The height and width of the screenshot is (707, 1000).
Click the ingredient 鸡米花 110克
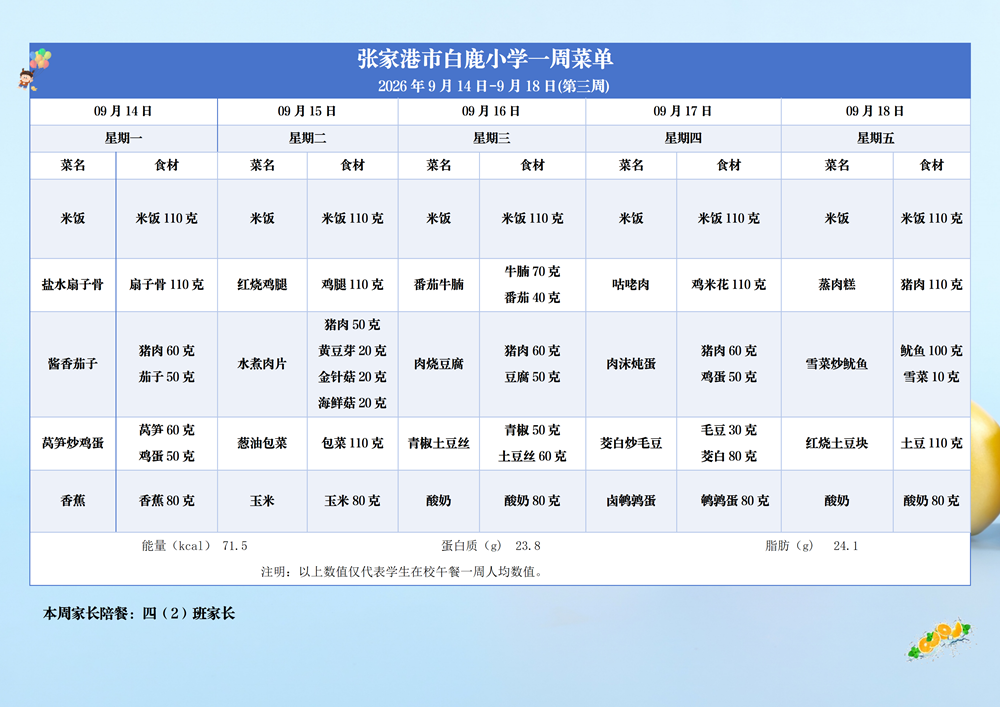point(729,285)
